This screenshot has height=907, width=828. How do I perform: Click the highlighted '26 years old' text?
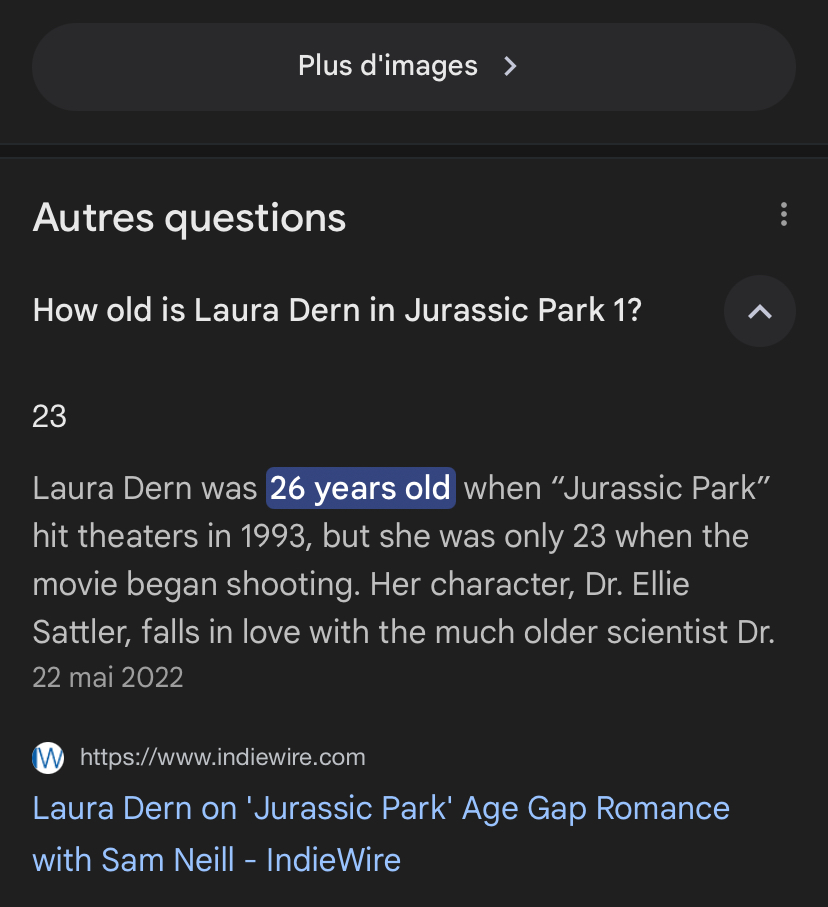click(360, 488)
